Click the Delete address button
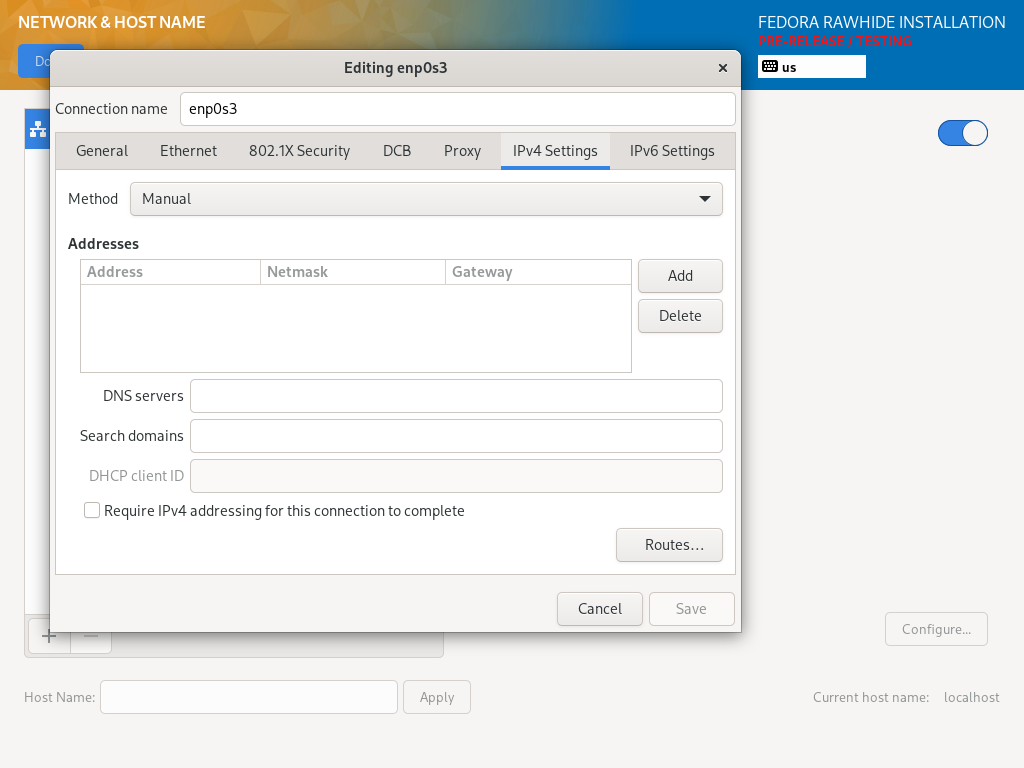 click(680, 315)
